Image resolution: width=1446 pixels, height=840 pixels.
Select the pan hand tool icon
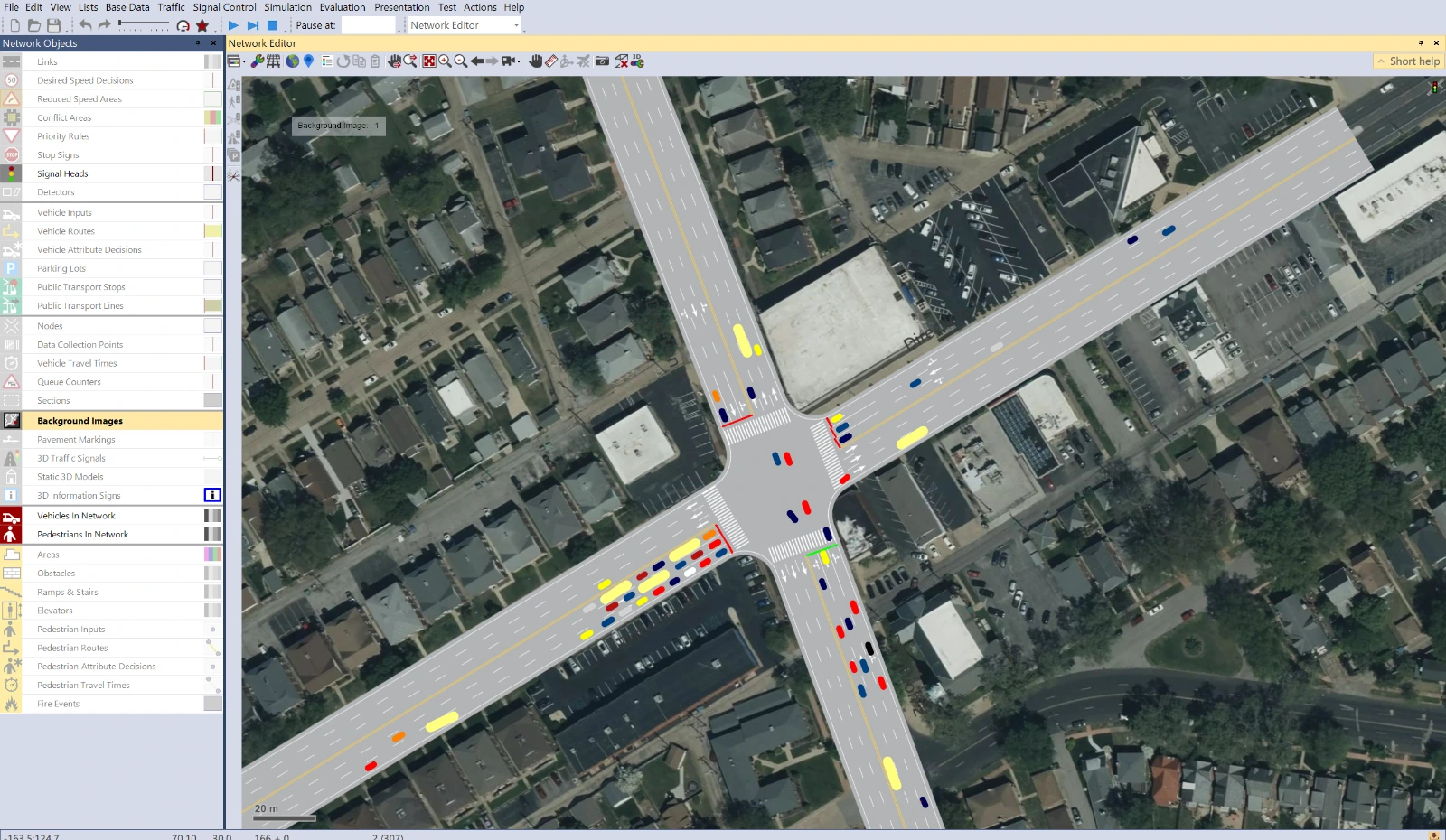[x=535, y=61]
